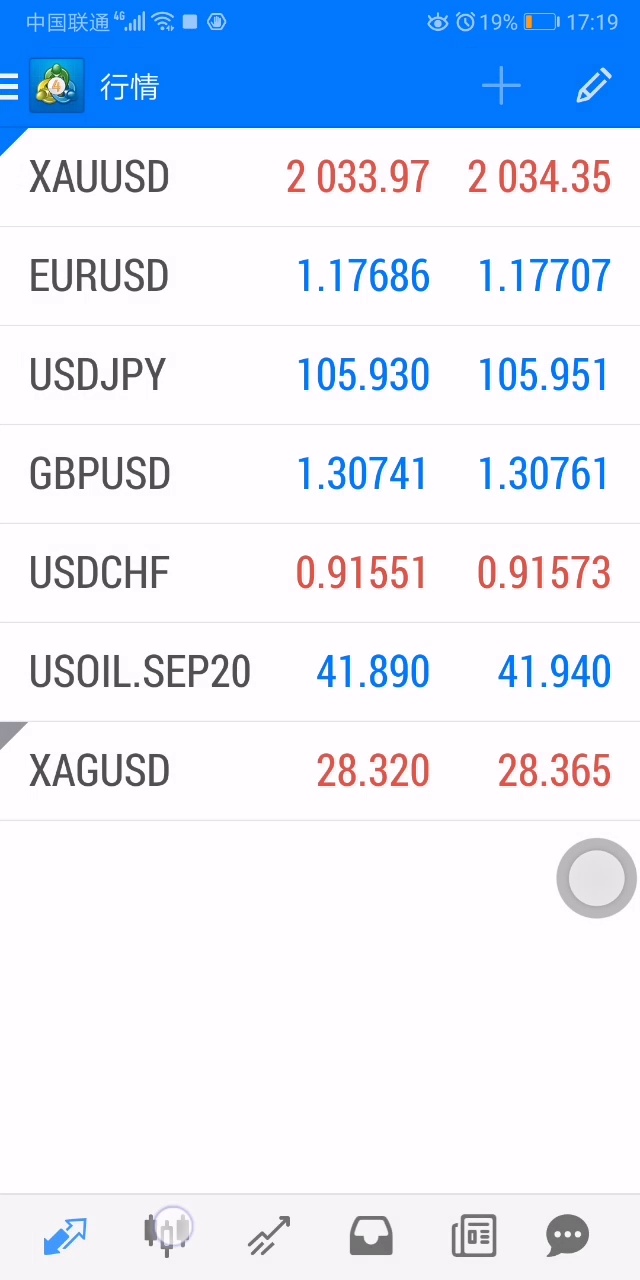Open the hamburger side menu
Screen dimensions: 640x1280
[10, 87]
